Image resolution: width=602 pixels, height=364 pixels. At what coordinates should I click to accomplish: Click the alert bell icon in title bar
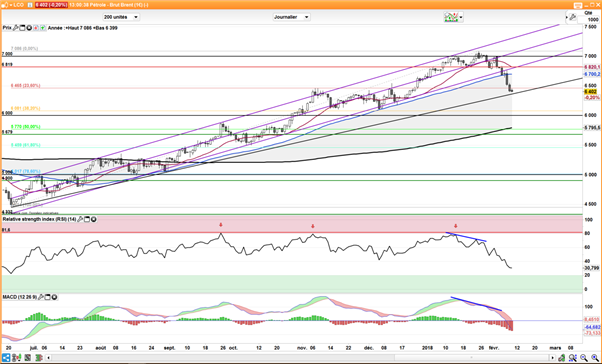5,5
